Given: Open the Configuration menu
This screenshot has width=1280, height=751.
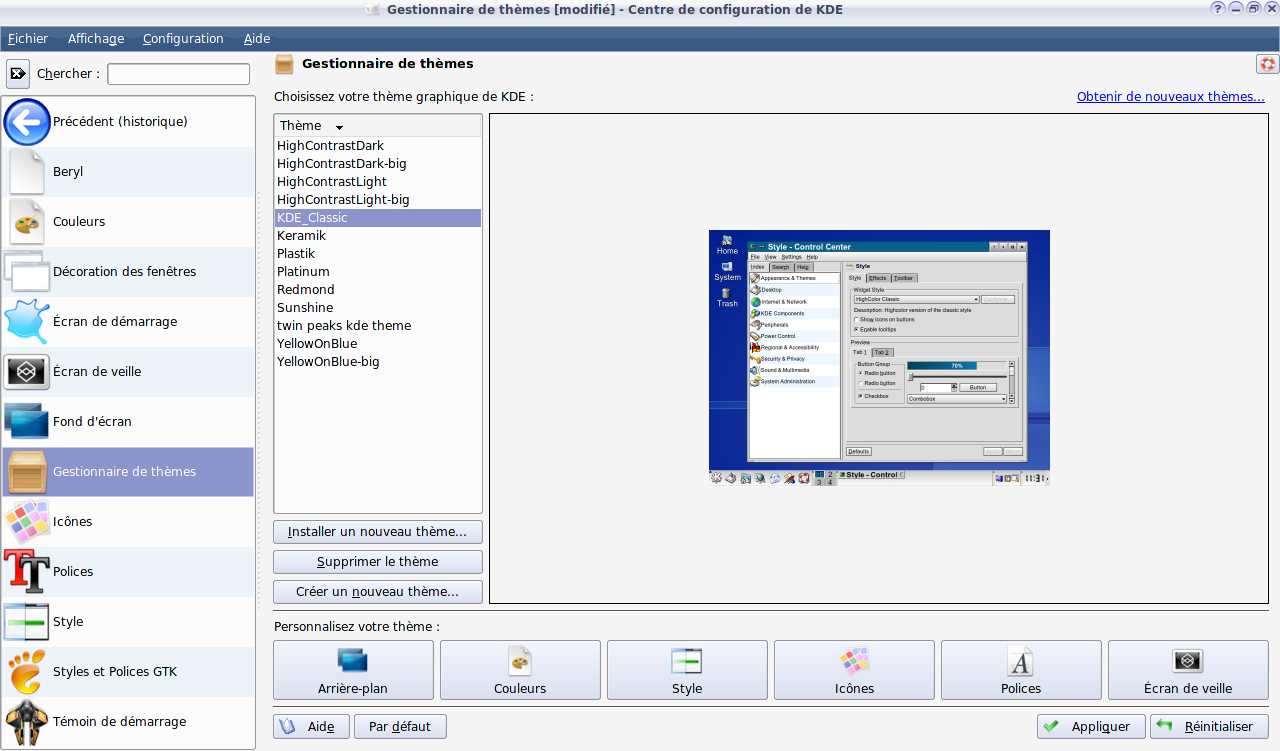Looking at the screenshot, I should pos(183,39).
